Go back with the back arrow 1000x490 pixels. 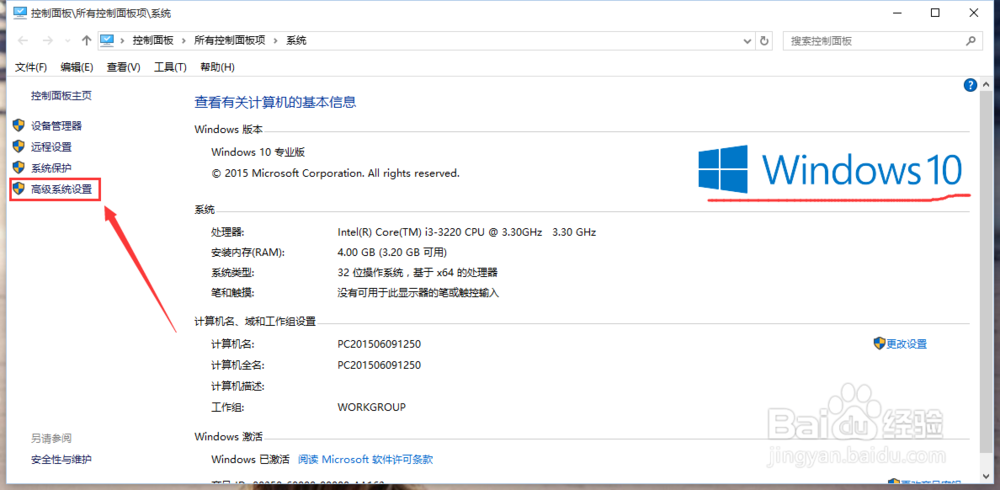click(23, 41)
